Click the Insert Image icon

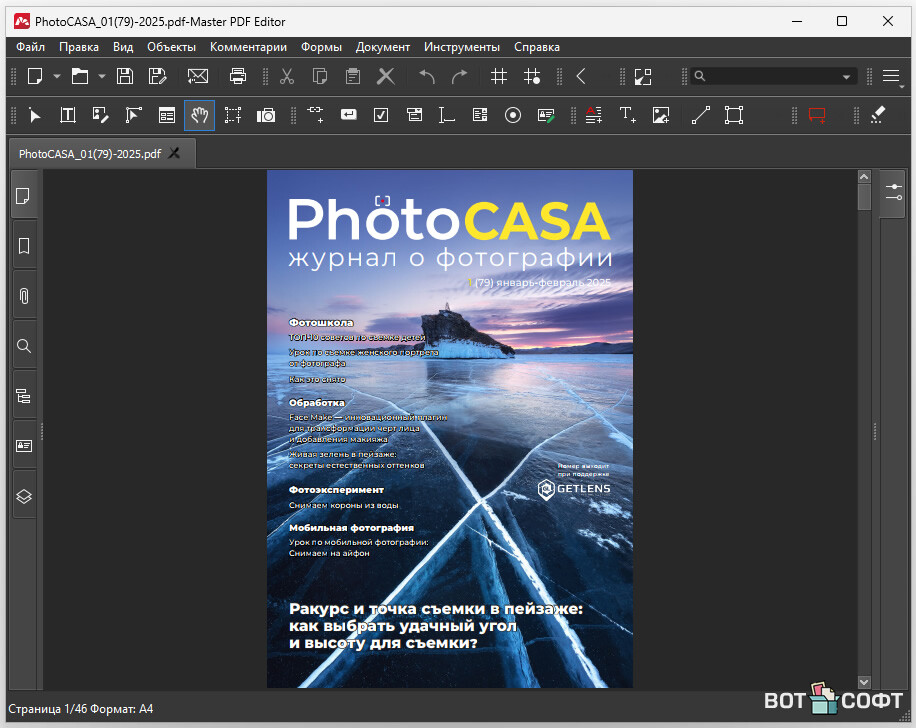pyautogui.click(x=661, y=115)
